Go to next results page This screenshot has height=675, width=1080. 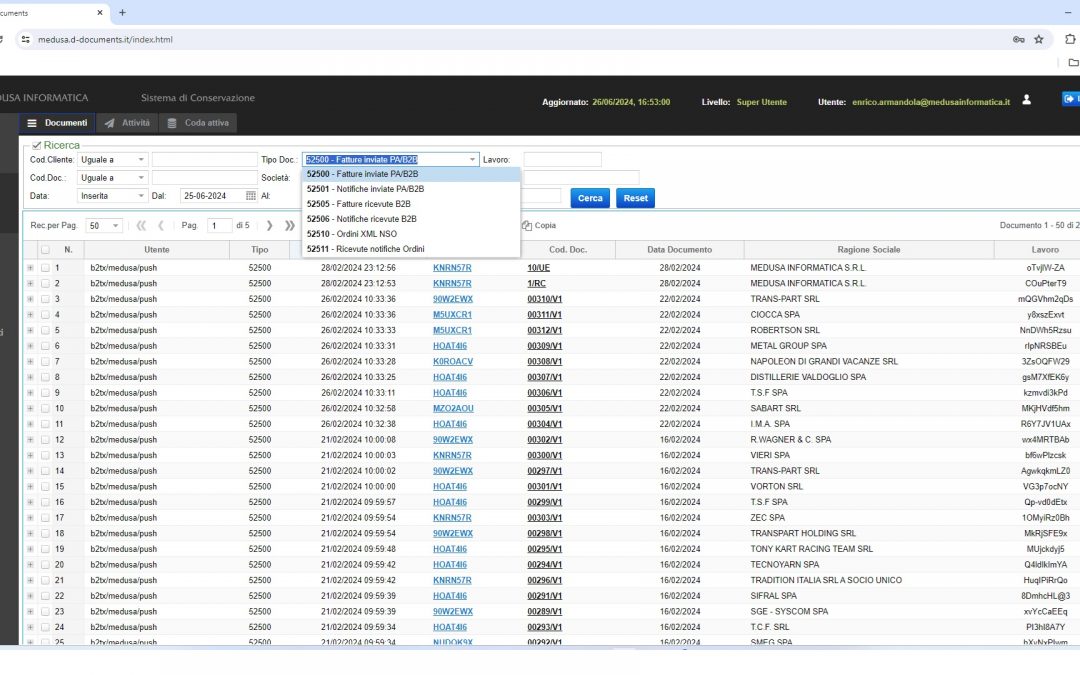pos(269,225)
